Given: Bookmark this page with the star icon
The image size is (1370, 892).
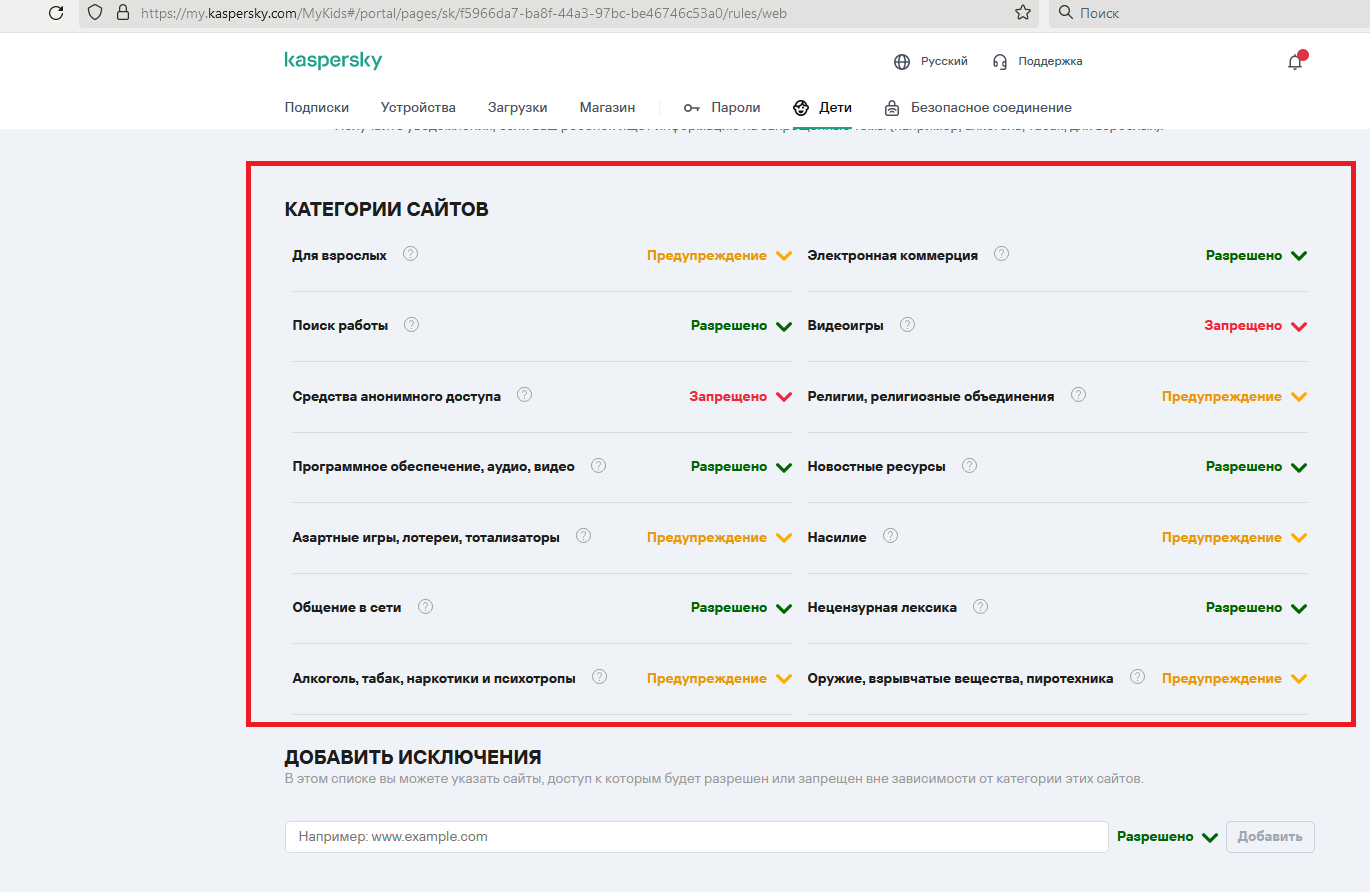Looking at the screenshot, I should point(1022,13).
